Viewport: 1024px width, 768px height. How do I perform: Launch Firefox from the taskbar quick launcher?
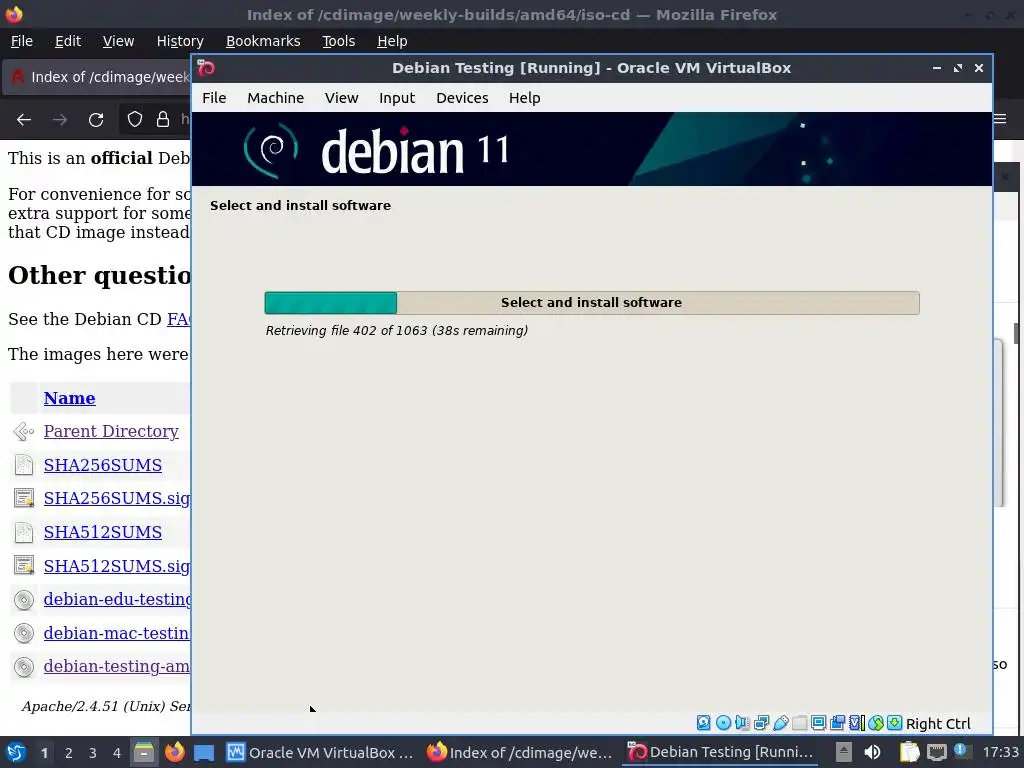(x=174, y=752)
